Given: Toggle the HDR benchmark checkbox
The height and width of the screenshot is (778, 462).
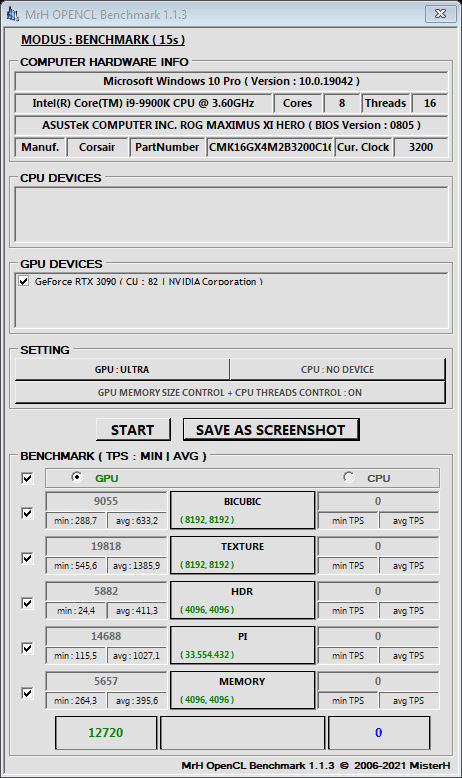Looking at the screenshot, I should (27, 603).
